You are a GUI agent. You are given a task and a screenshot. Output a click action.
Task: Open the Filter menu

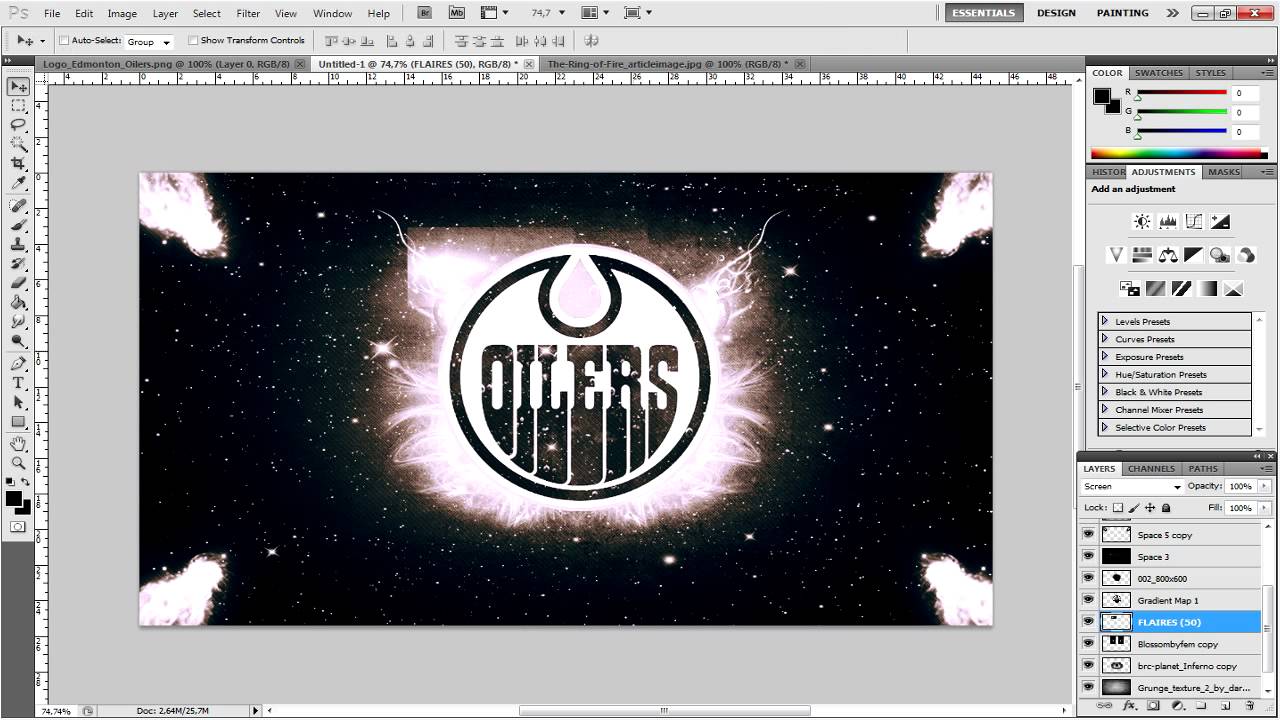(247, 13)
